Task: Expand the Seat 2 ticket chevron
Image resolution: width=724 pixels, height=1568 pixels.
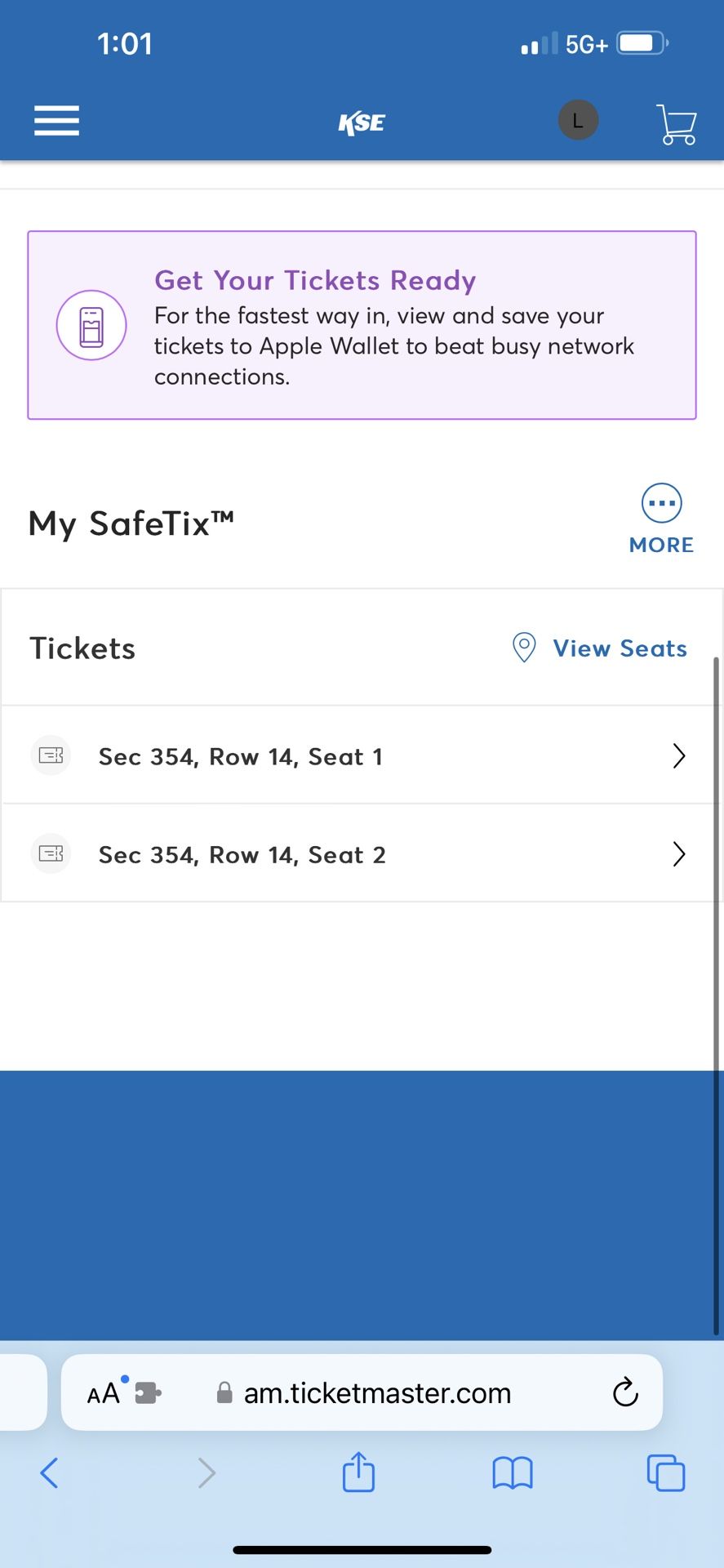Action: pyautogui.click(x=678, y=854)
